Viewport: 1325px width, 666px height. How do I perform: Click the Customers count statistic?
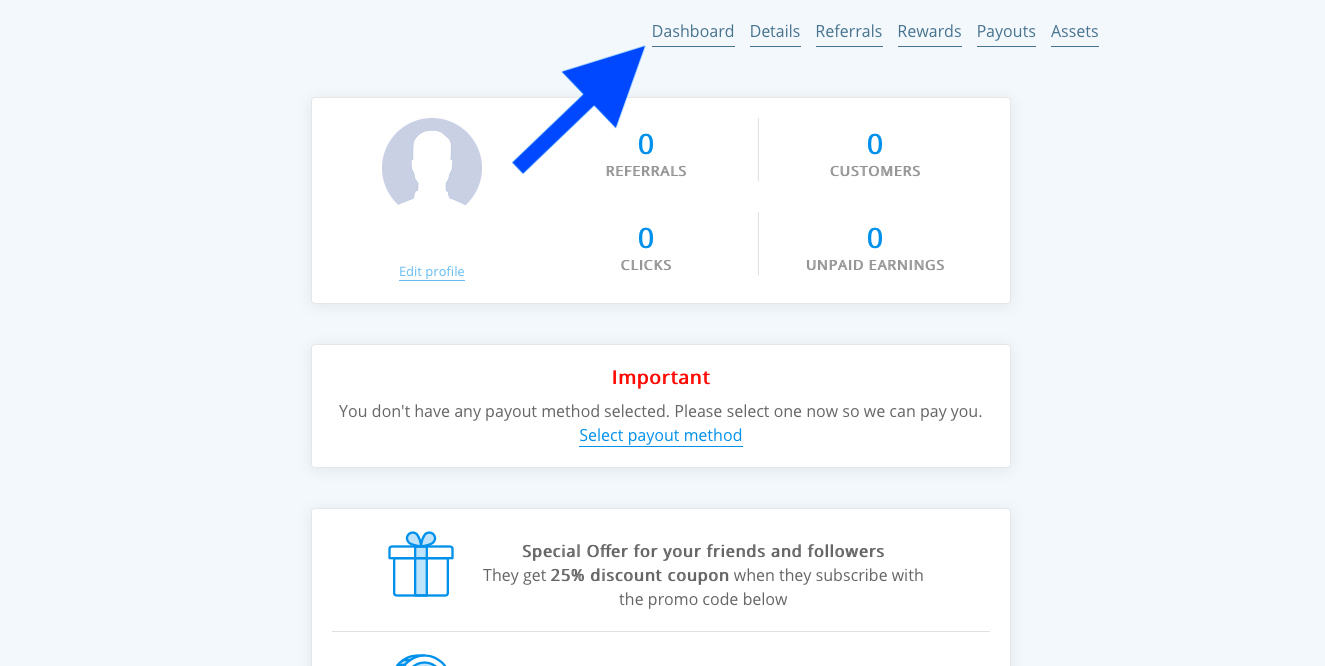(x=875, y=145)
